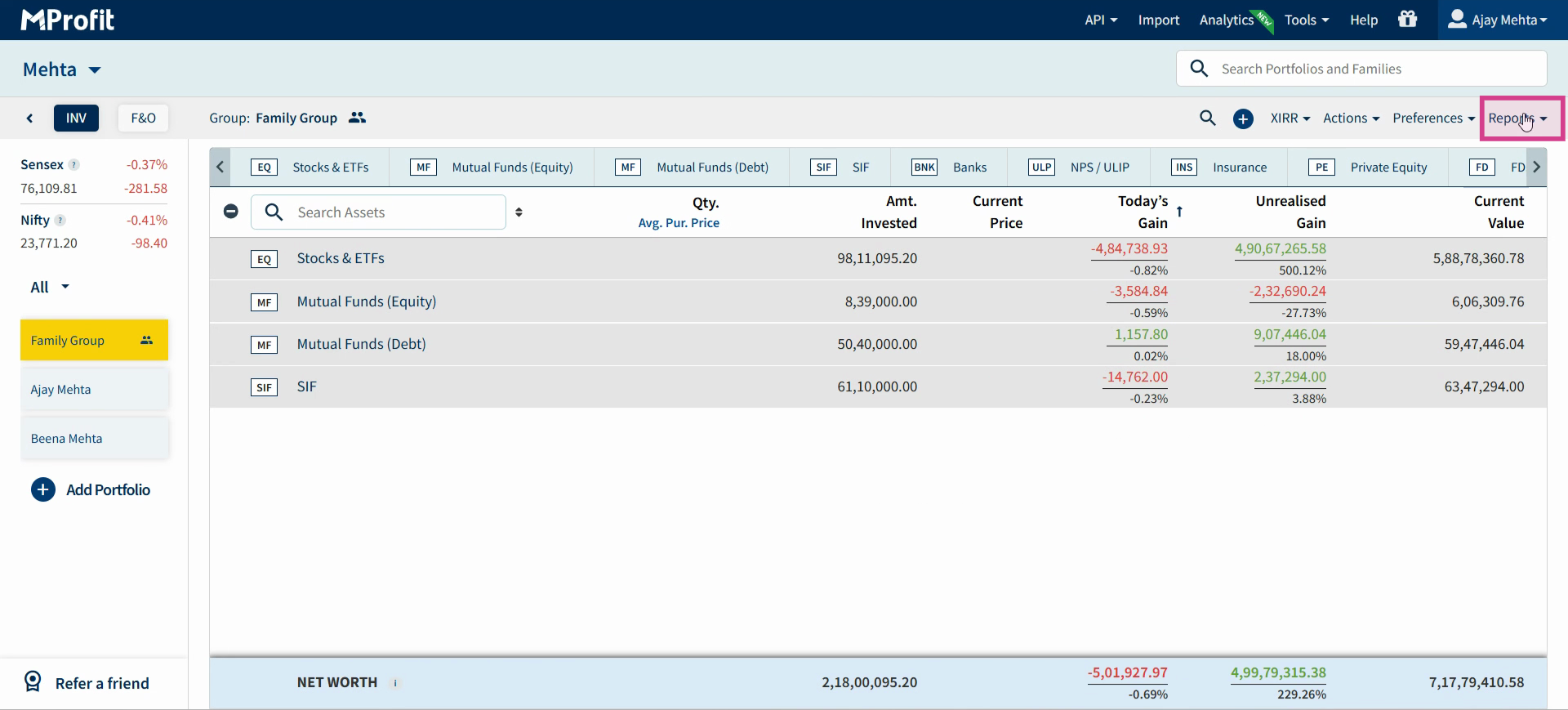
Task: Switch to F&O view
Action: click(143, 118)
